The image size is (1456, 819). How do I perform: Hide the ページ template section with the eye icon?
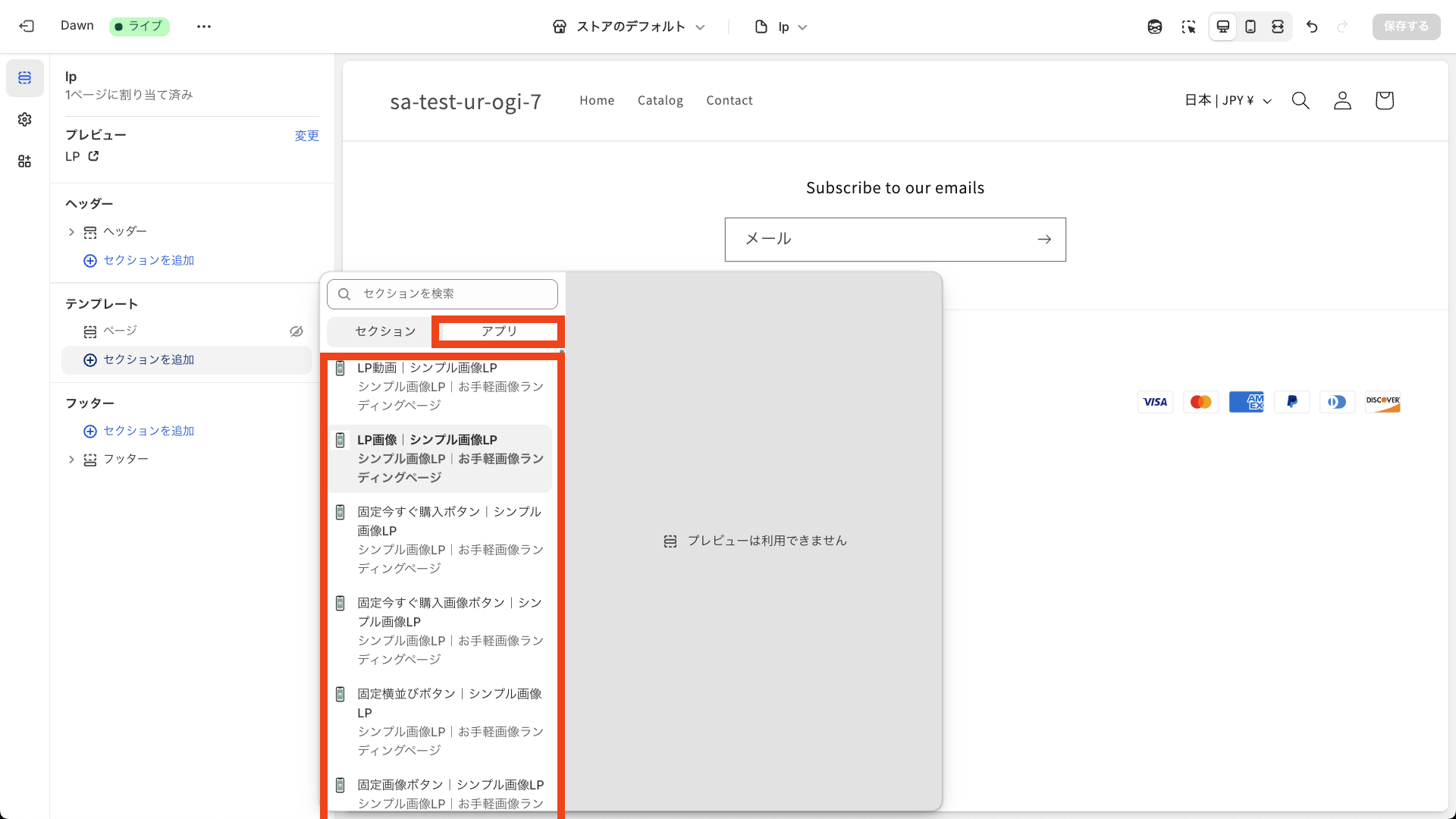pyautogui.click(x=296, y=331)
